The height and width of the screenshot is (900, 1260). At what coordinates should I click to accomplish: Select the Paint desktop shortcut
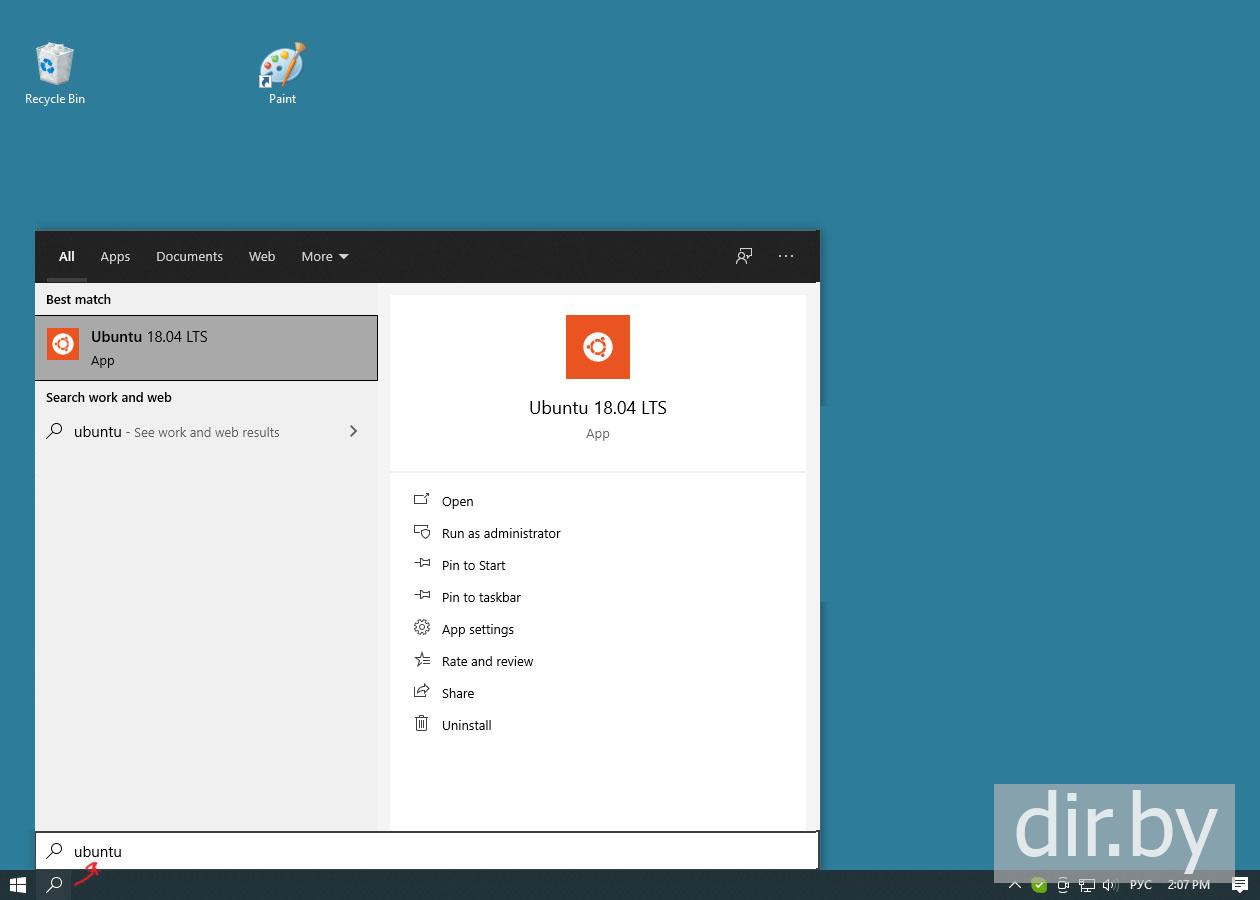coord(282,73)
